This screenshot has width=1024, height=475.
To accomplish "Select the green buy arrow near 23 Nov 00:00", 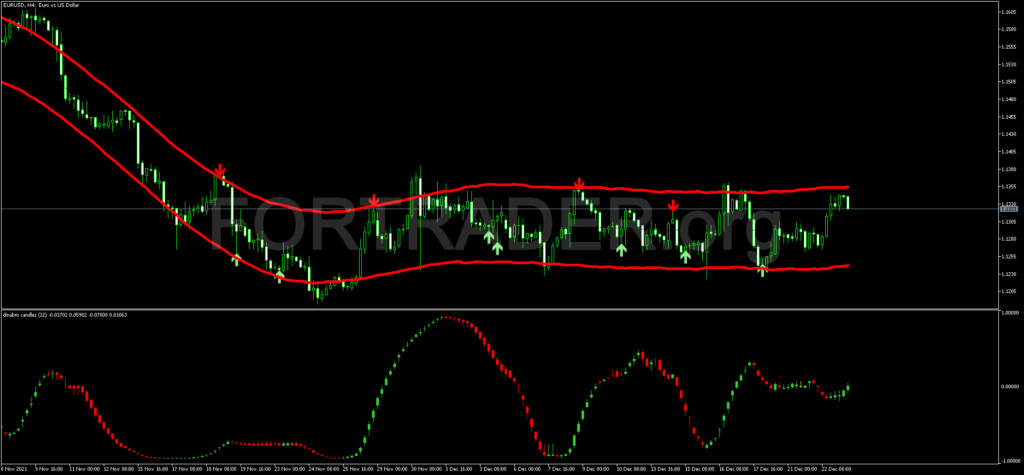I will (280, 275).
